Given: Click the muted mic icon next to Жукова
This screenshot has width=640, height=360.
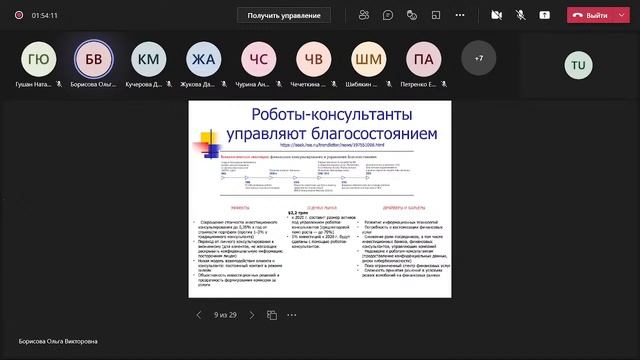Looking at the screenshot, I should coord(224,84).
